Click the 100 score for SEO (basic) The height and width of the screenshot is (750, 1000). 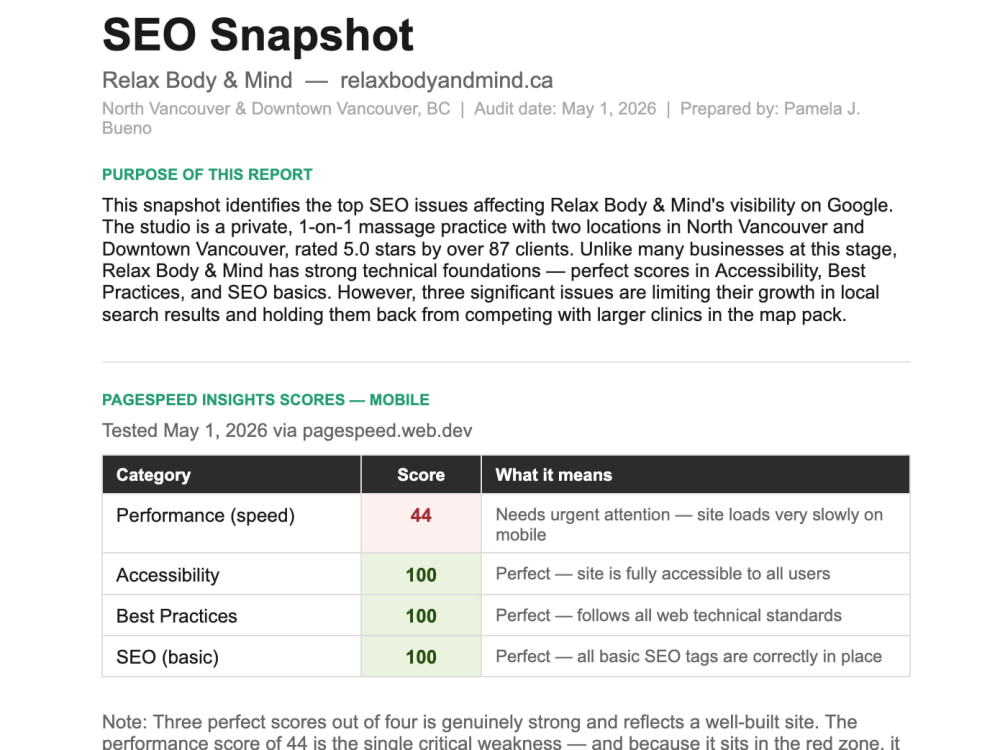421,656
